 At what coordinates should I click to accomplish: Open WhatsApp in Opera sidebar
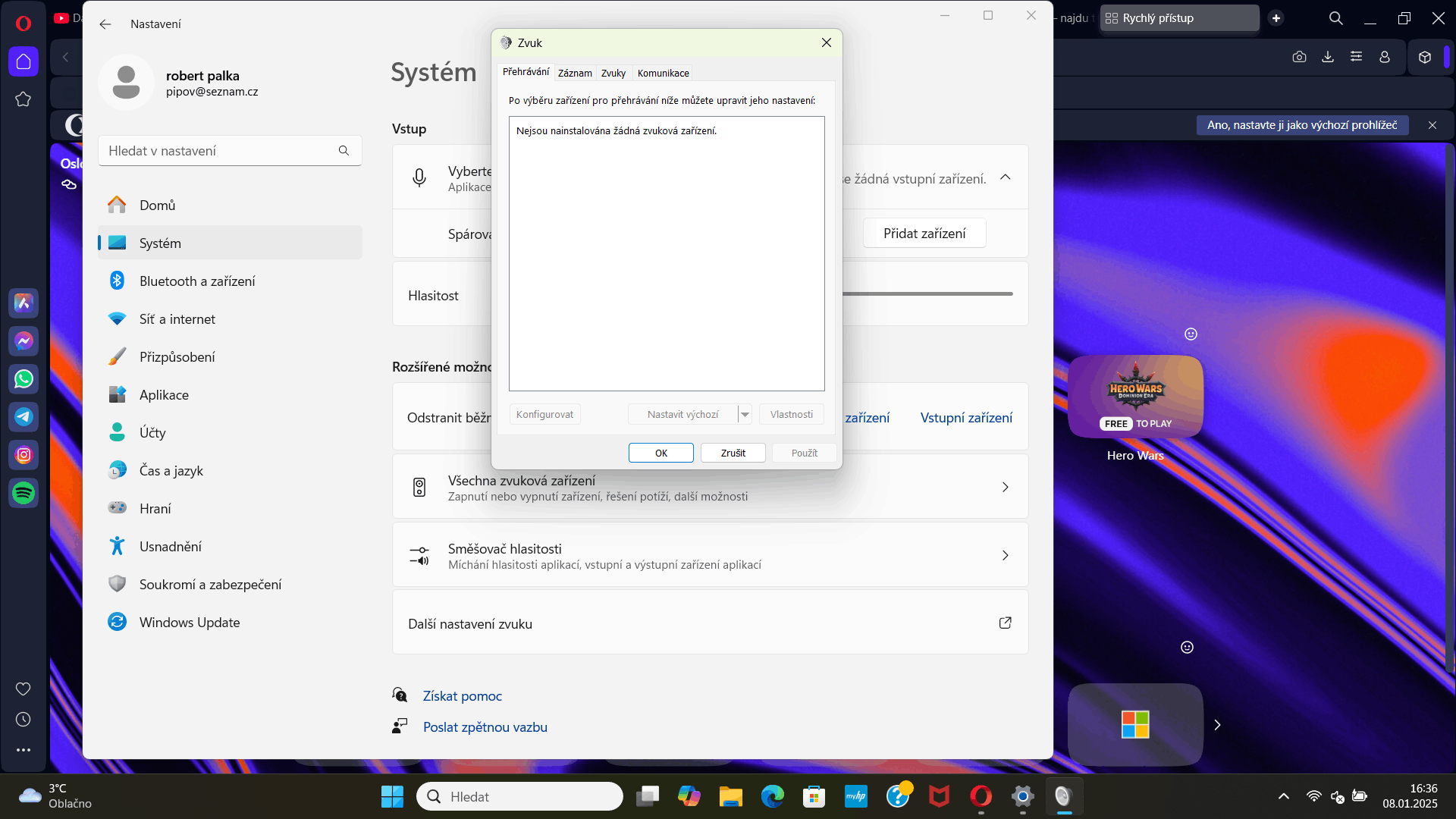(24, 379)
